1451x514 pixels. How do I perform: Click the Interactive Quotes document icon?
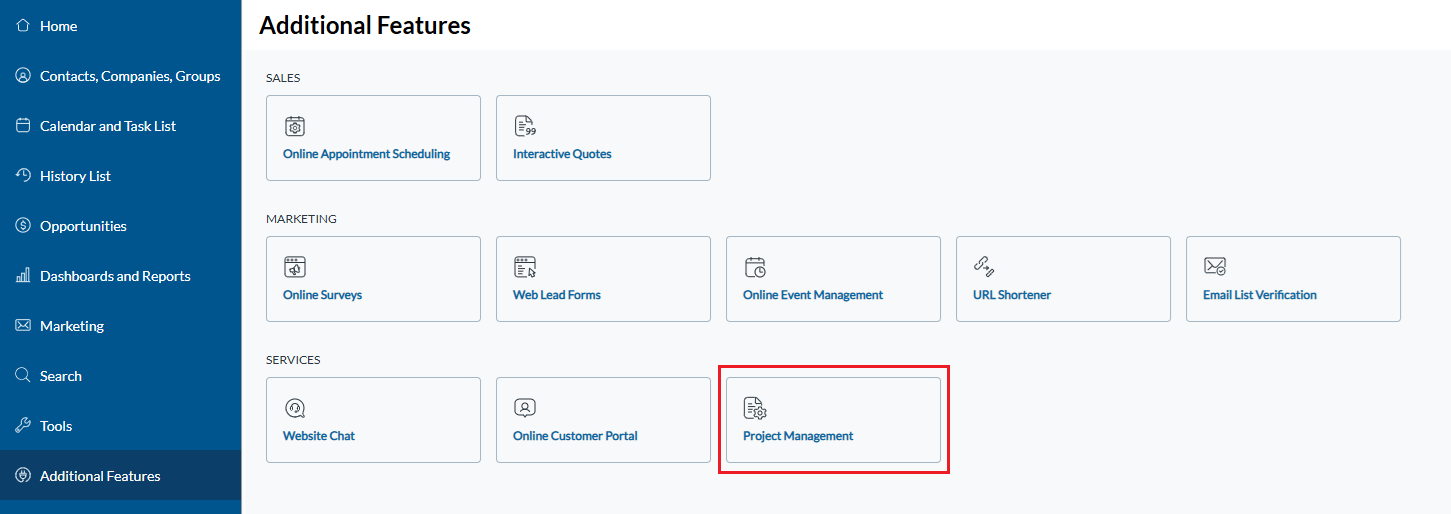click(525, 126)
